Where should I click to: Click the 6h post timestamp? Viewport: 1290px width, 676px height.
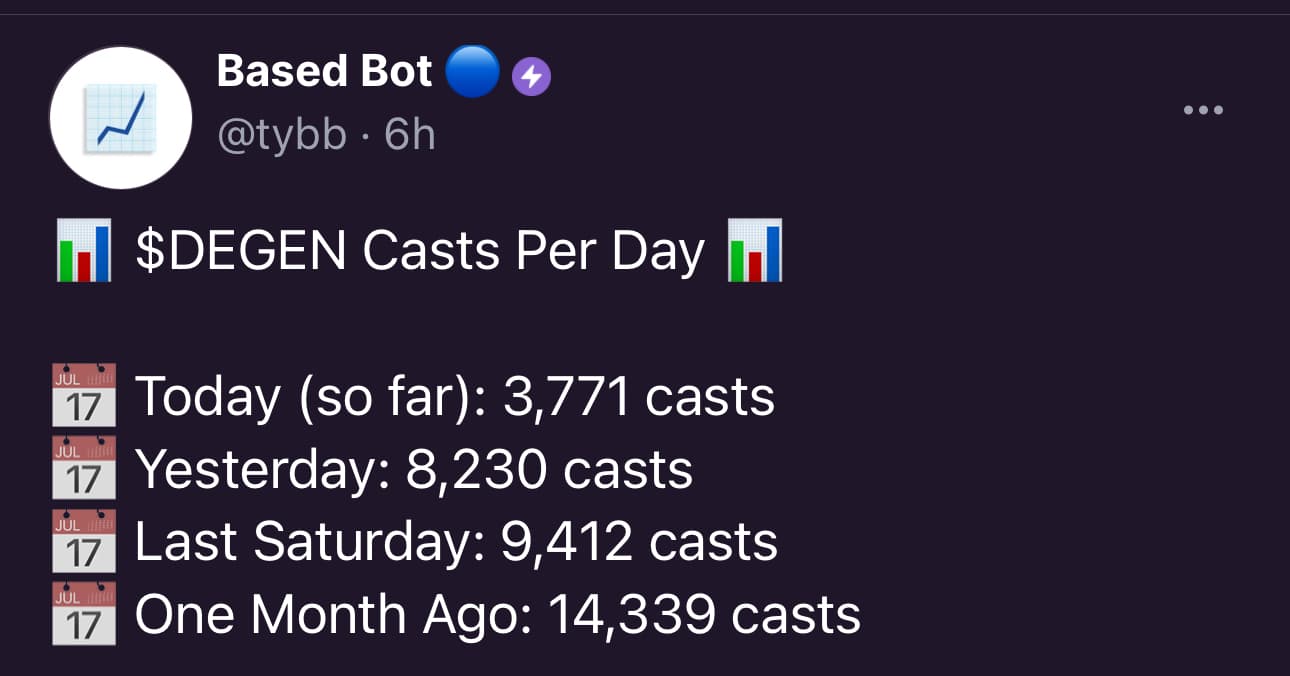coord(410,133)
